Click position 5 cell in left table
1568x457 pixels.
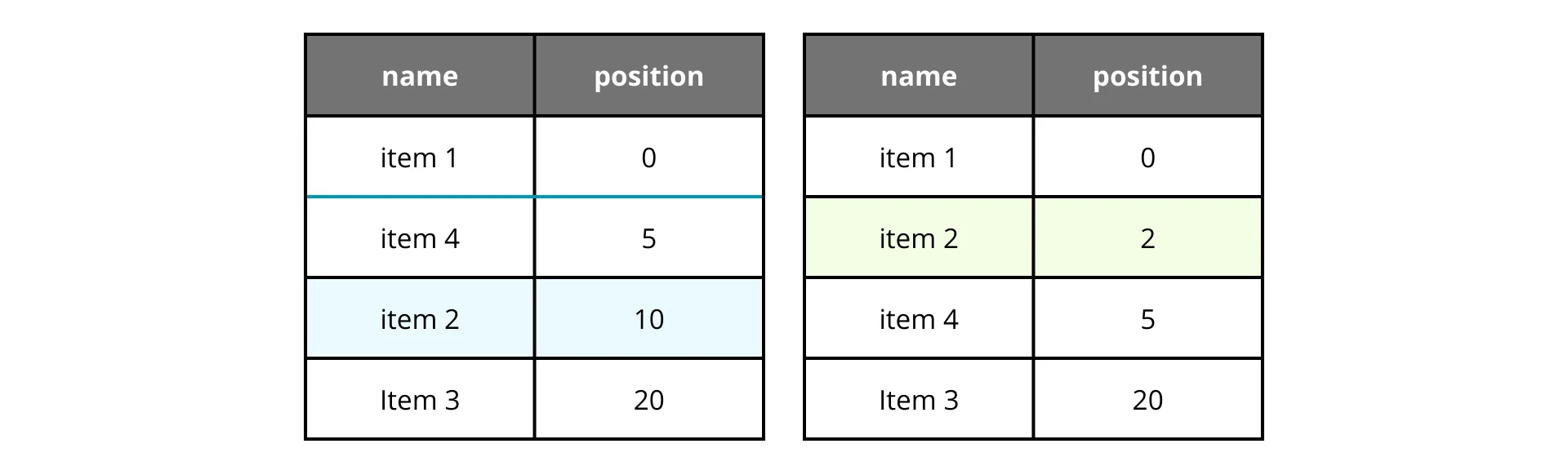(648, 238)
